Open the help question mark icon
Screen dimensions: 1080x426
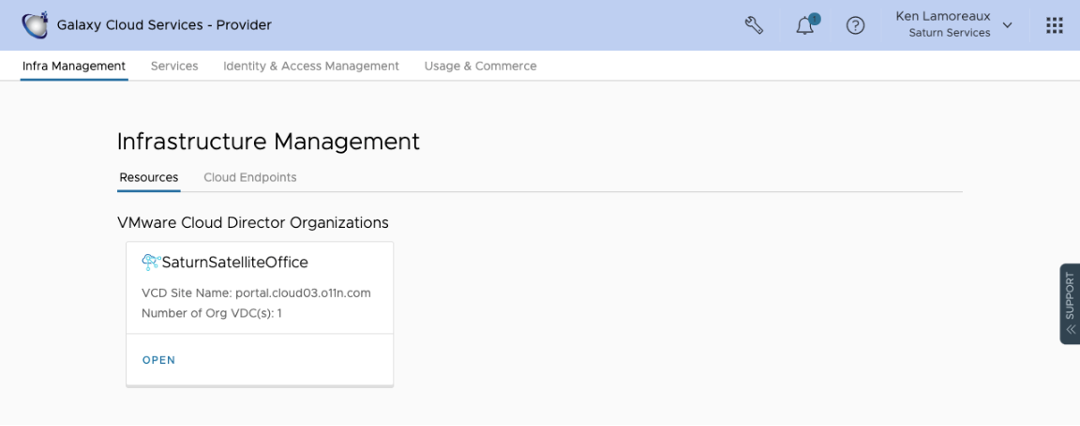click(855, 26)
